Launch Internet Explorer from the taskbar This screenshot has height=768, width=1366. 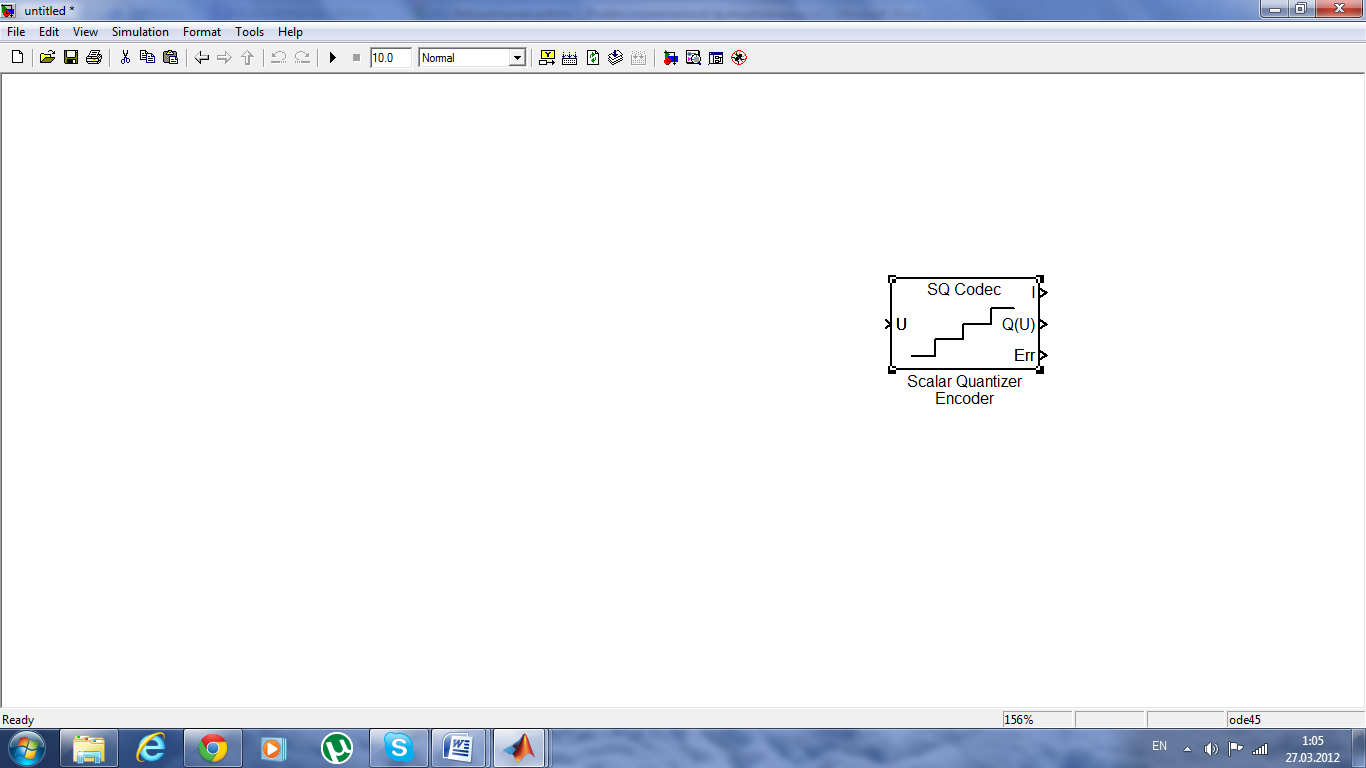pos(151,748)
